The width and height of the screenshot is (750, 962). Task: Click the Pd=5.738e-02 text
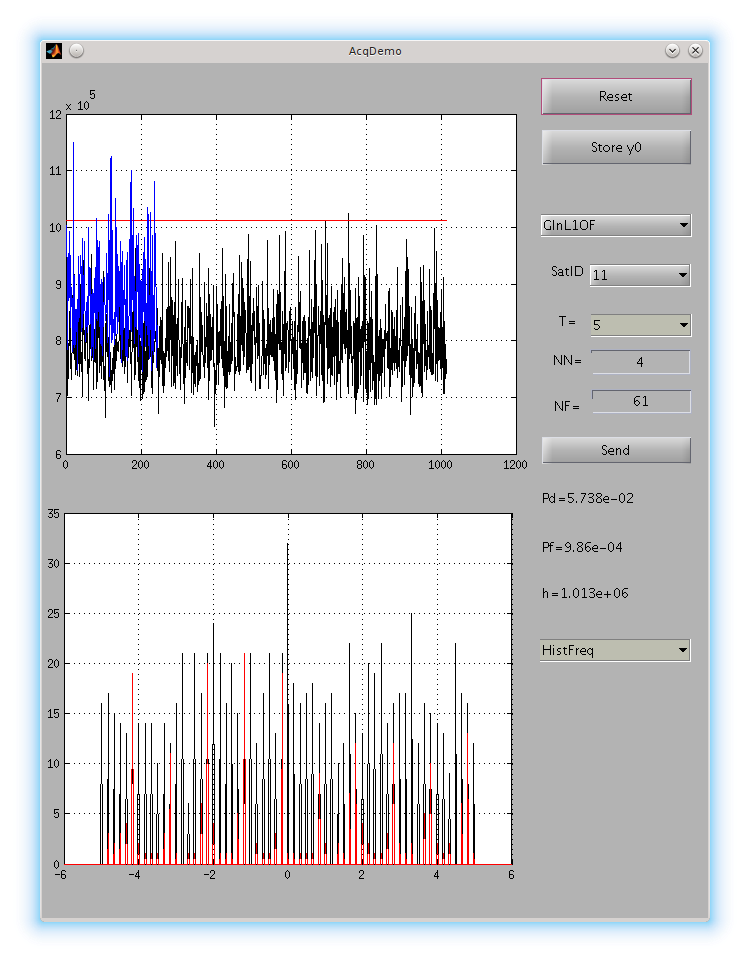[587, 498]
